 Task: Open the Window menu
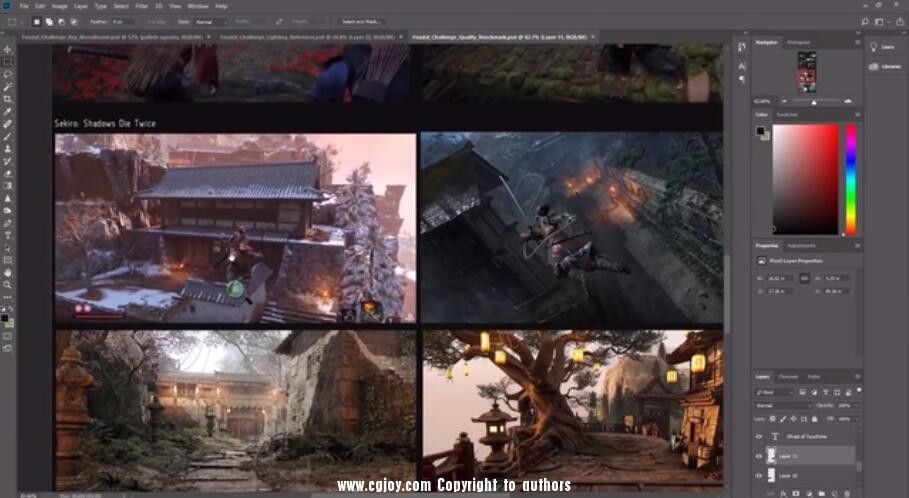coord(198,6)
